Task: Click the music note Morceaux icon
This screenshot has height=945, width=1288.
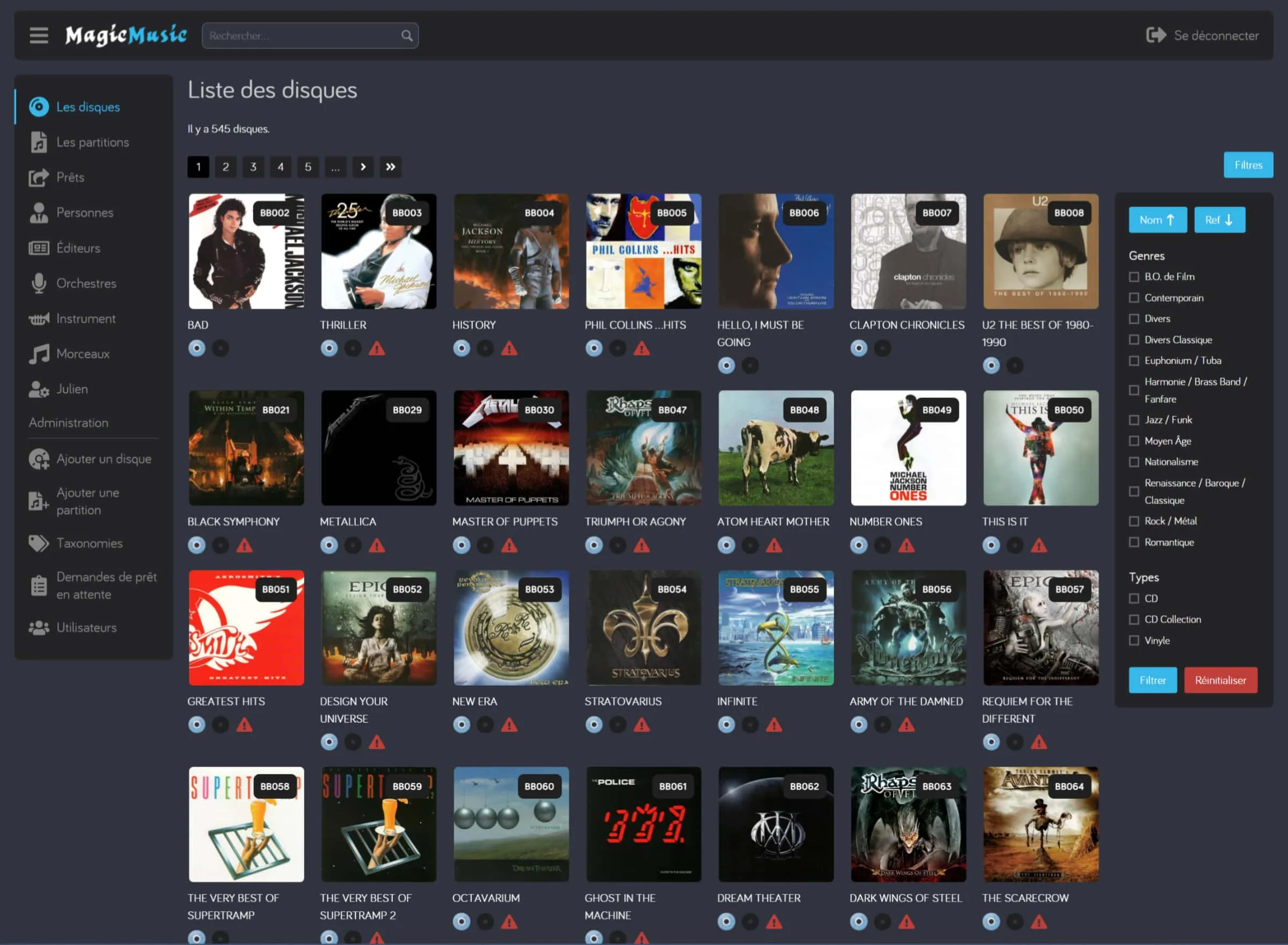Action: click(39, 353)
